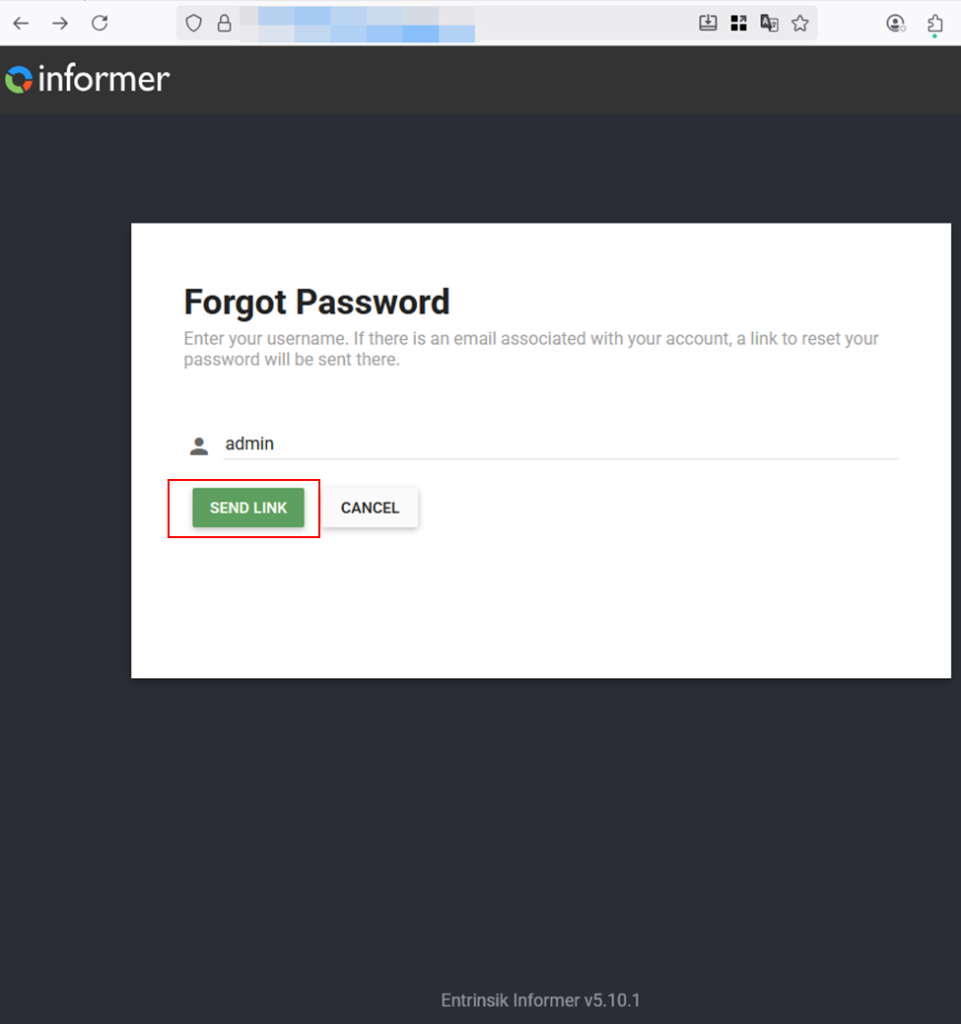View site security padlock info

click(x=225, y=24)
